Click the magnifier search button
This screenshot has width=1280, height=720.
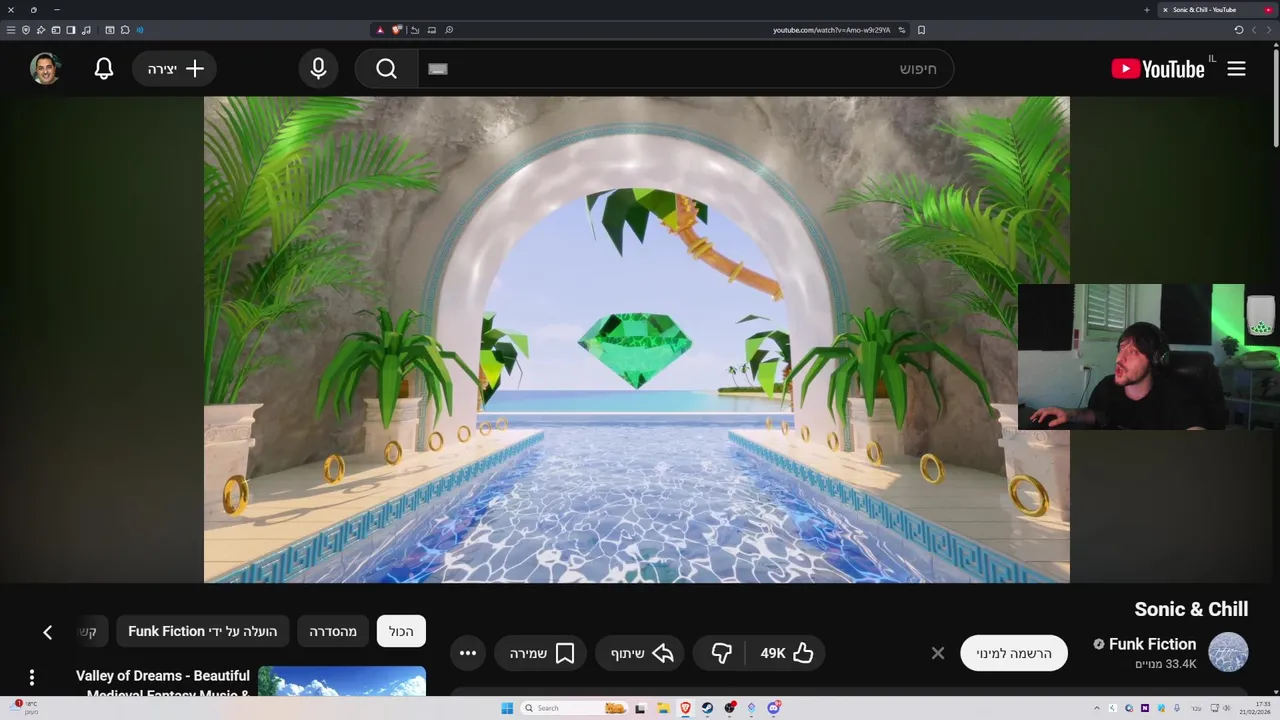[x=387, y=68]
